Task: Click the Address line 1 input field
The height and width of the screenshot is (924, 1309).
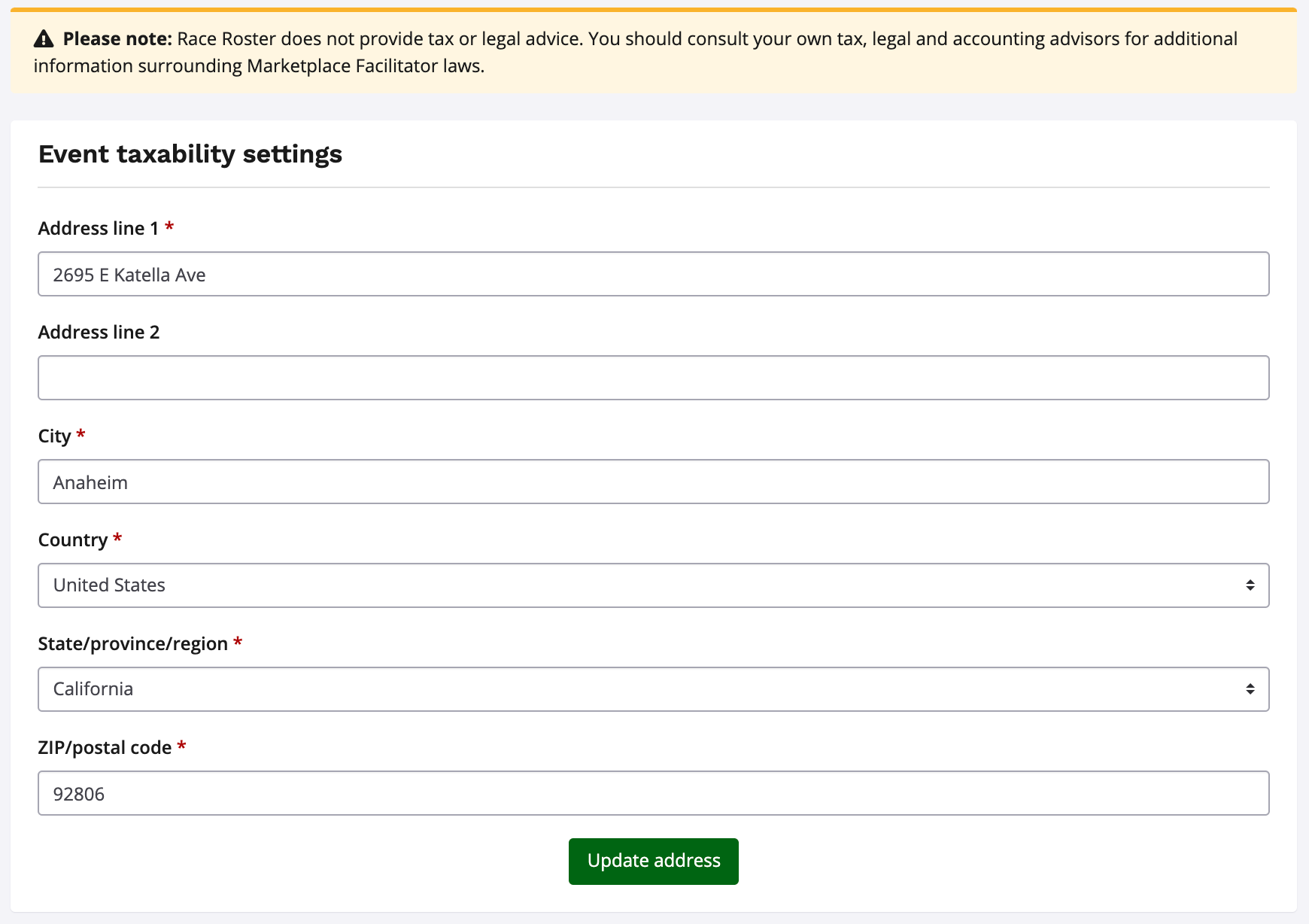Action: (x=653, y=275)
